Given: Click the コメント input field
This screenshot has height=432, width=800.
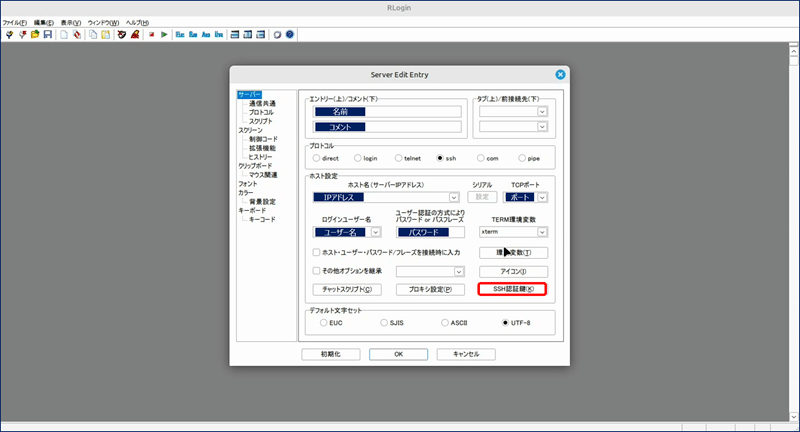Looking at the screenshot, I should tap(387, 126).
